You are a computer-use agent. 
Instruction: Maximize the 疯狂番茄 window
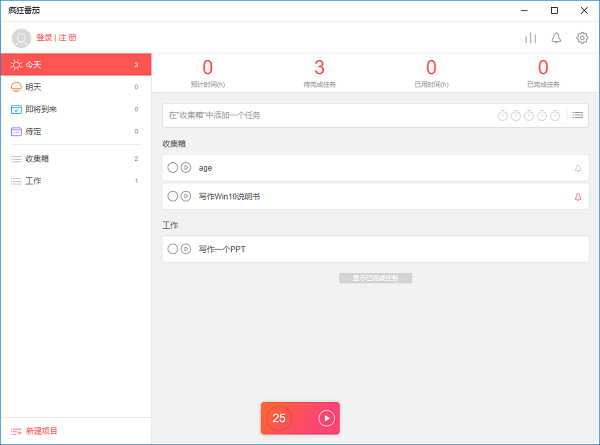[x=554, y=10]
